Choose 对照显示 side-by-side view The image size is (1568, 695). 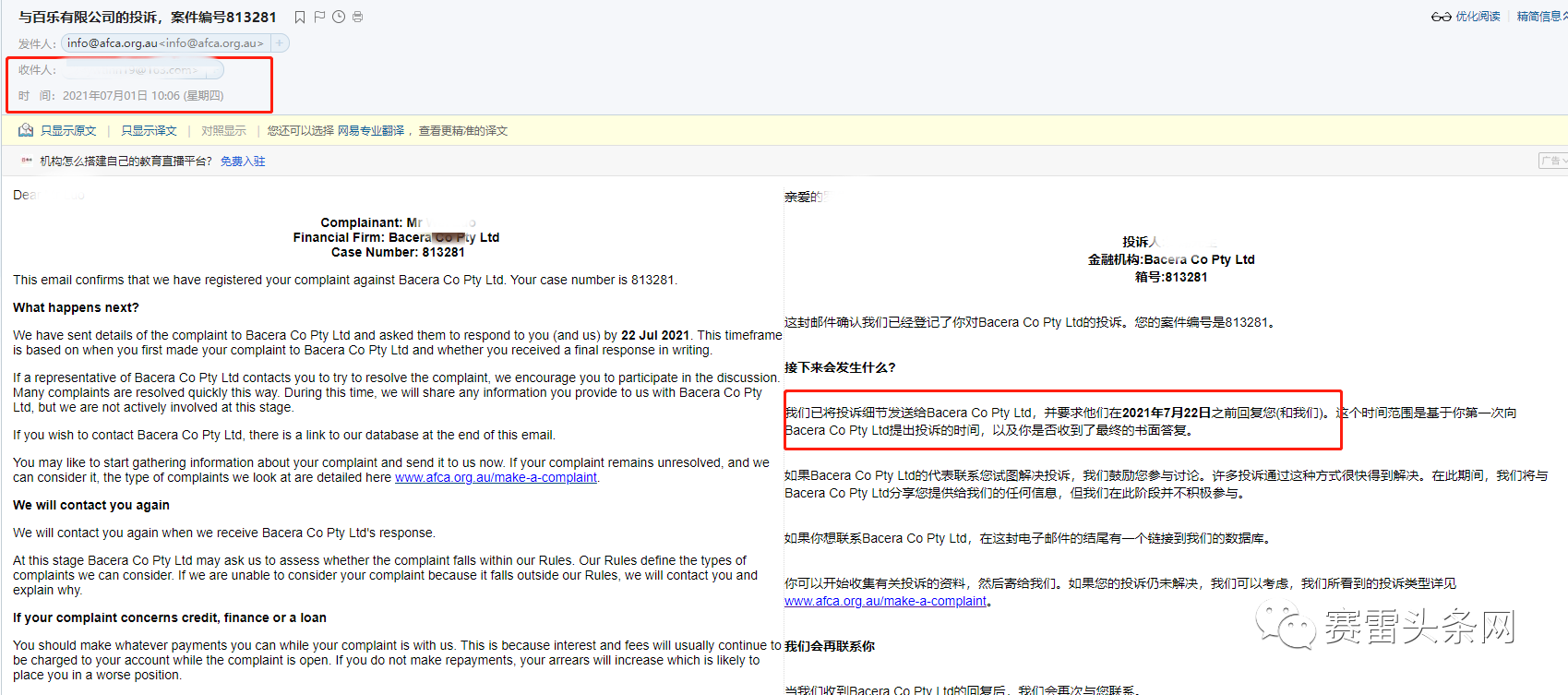pyautogui.click(x=223, y=131)
